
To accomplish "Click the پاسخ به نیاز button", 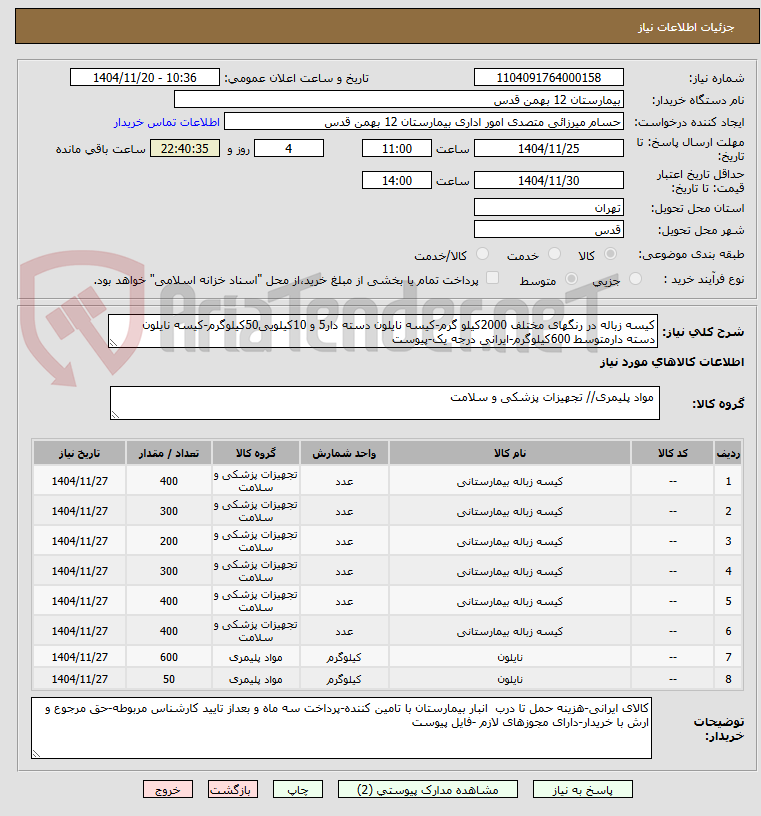I will tap(582, 789).
